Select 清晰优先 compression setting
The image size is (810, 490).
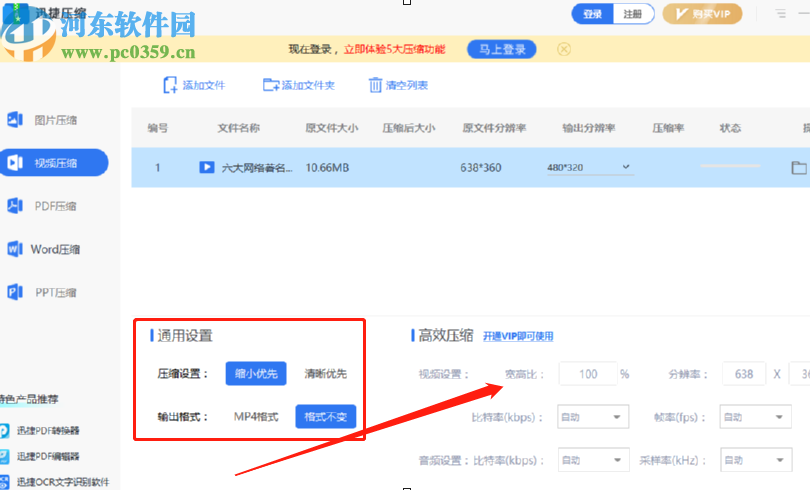click(325, 373)
